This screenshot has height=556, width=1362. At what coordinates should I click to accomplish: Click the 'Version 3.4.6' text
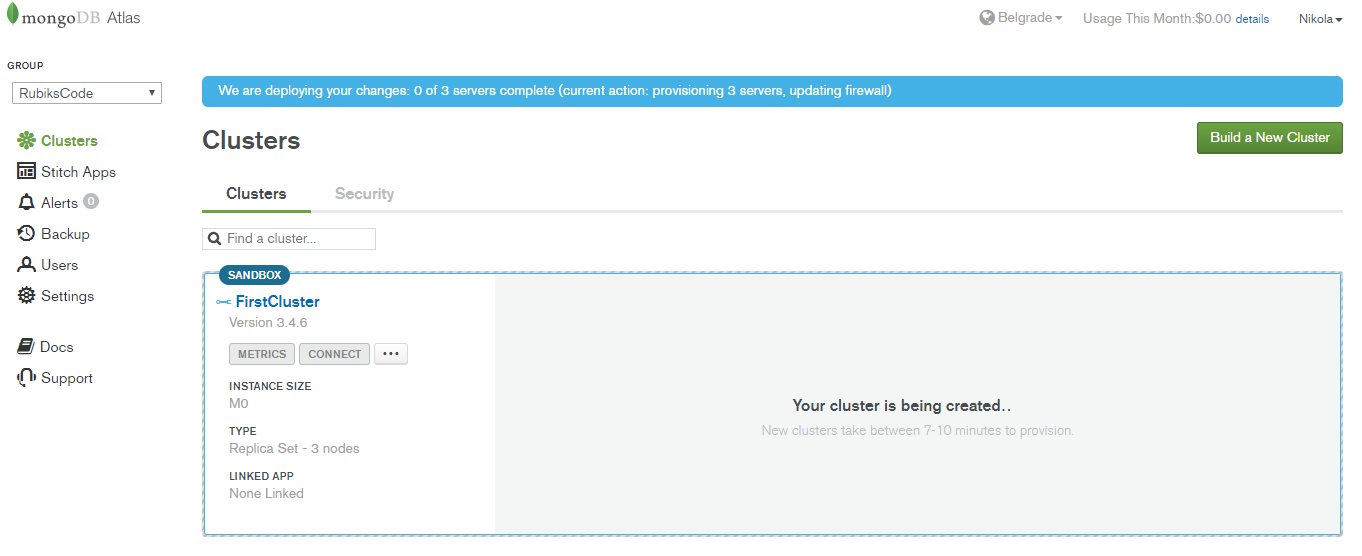pos(268,323)
